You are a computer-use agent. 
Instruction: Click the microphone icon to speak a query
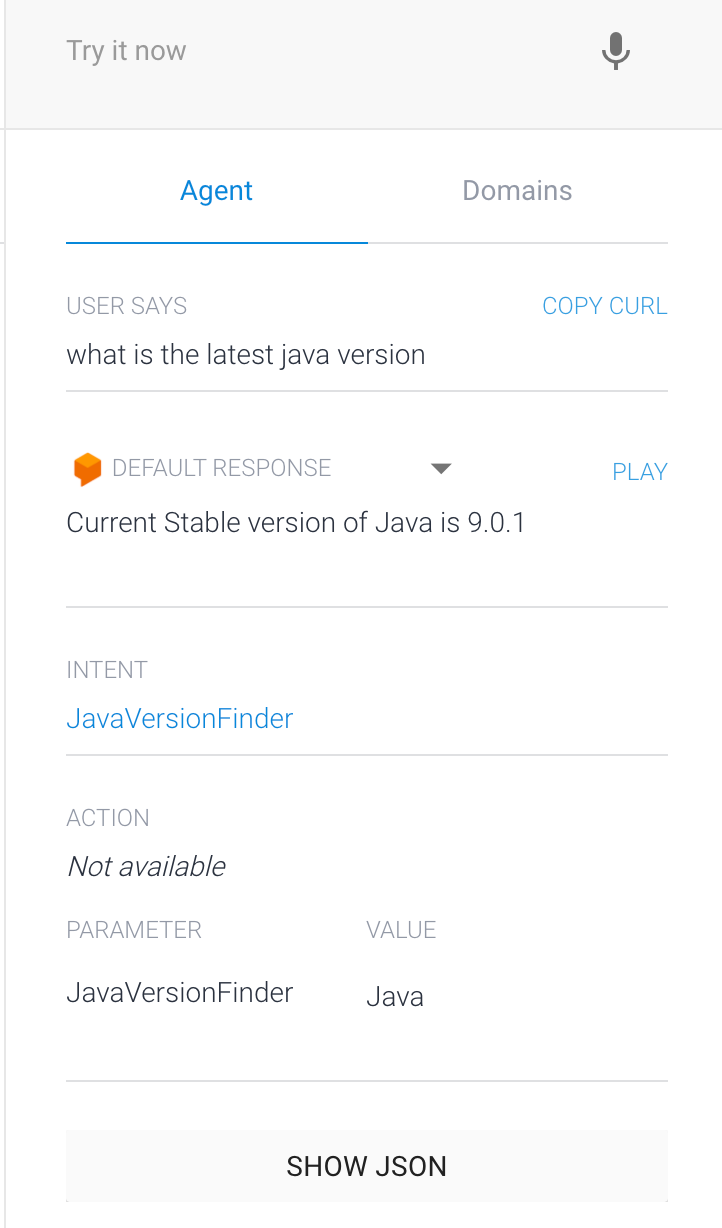(615, 51)
